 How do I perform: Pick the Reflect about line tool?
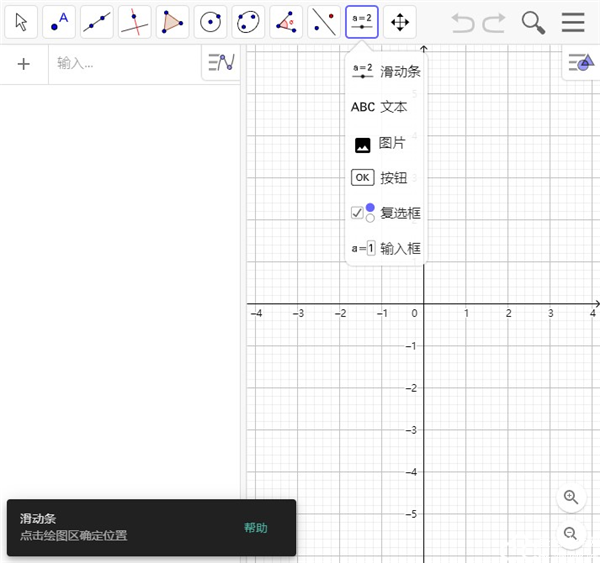pos(323,22)
